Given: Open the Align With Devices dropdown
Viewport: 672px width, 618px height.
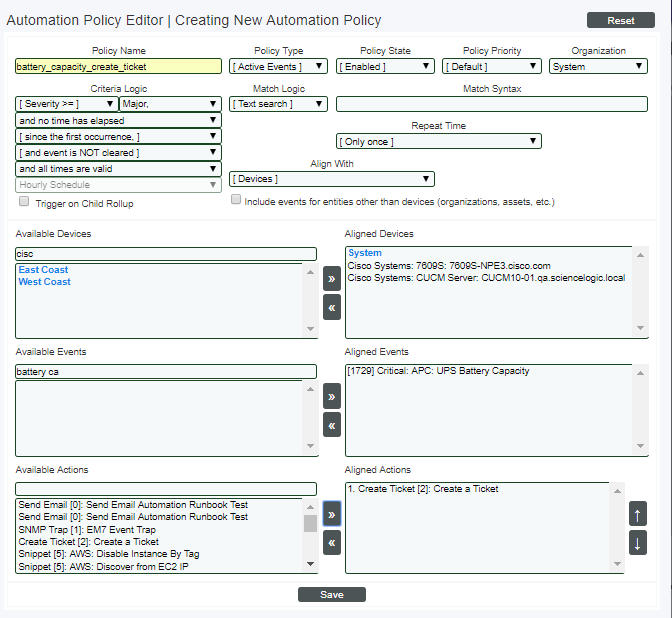Looking at the screenshot, I should point(331,179).
